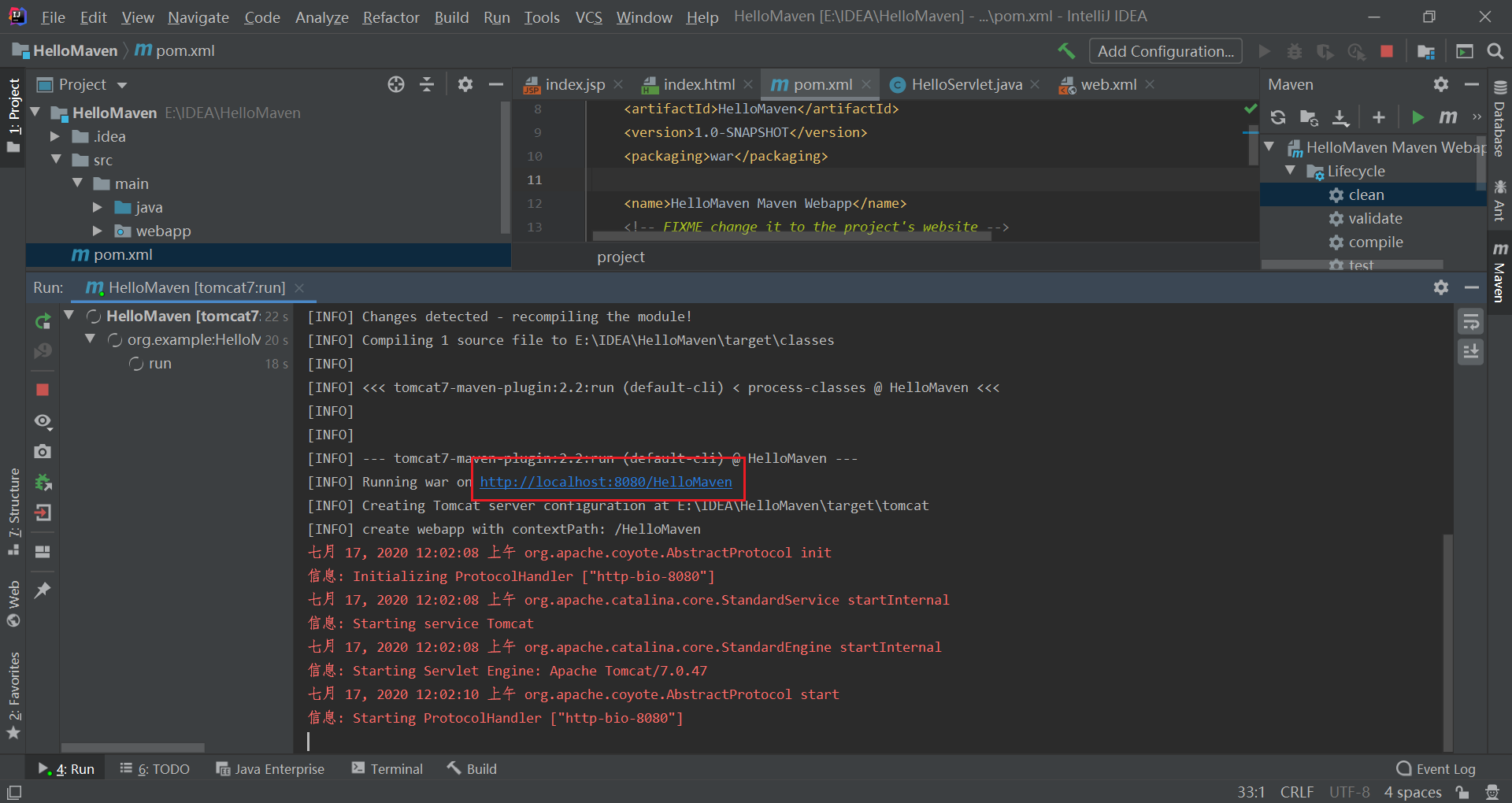
Task: Pin the Run tool window tab
Action: point(43,590)
